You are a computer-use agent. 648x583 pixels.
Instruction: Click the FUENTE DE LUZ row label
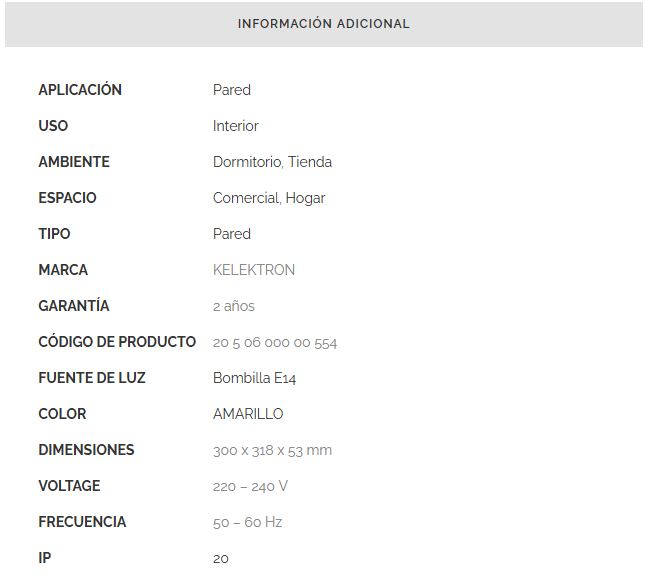click(92, 378)
